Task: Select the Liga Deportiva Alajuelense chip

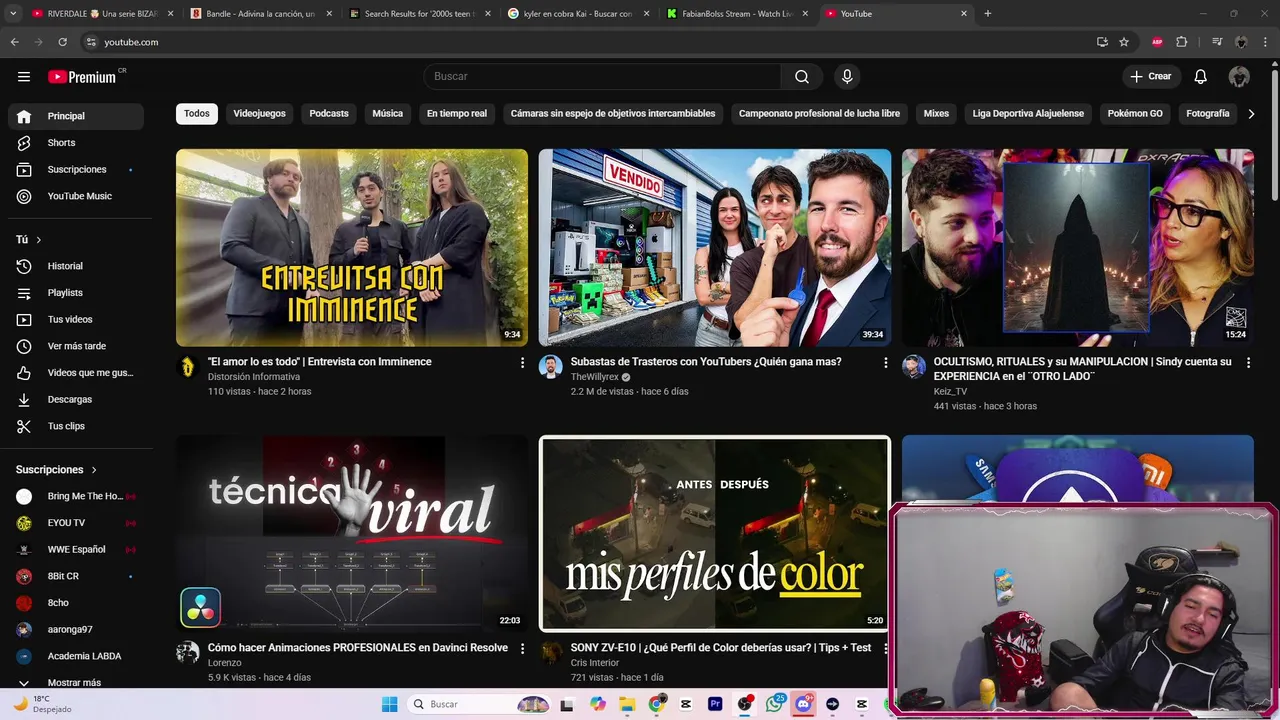Action: click(x=1028, y=114)
